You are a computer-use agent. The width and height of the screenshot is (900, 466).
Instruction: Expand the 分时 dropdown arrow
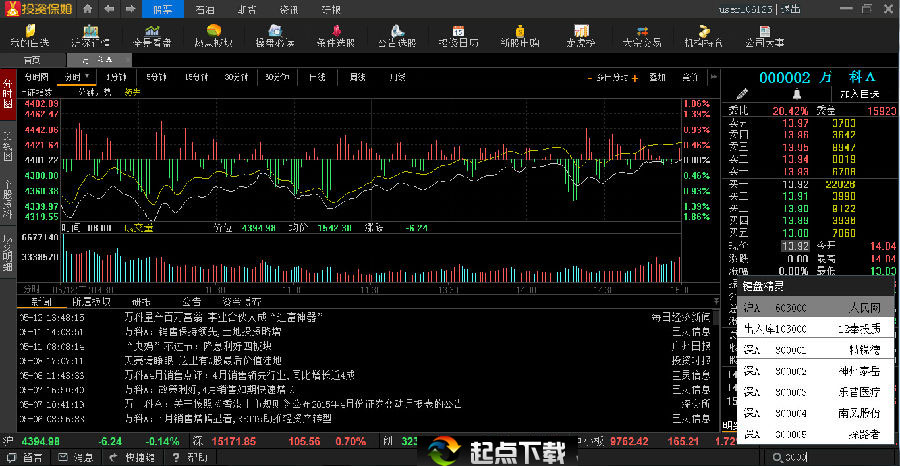[87, 76]
